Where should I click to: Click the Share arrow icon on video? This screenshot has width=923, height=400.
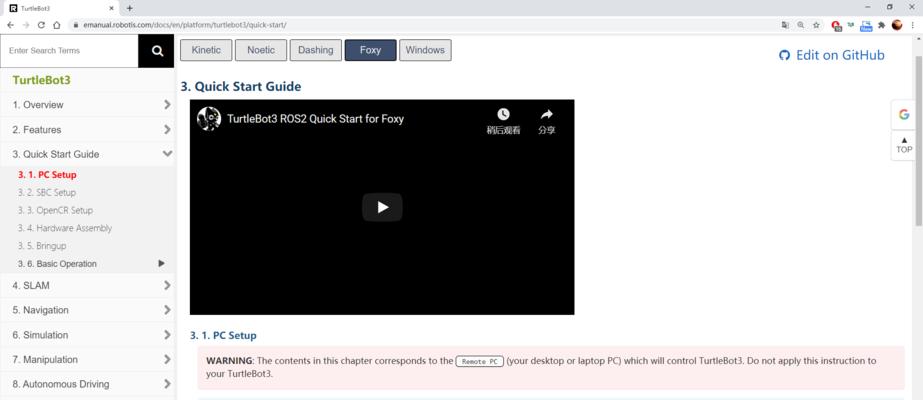(547, 114)
